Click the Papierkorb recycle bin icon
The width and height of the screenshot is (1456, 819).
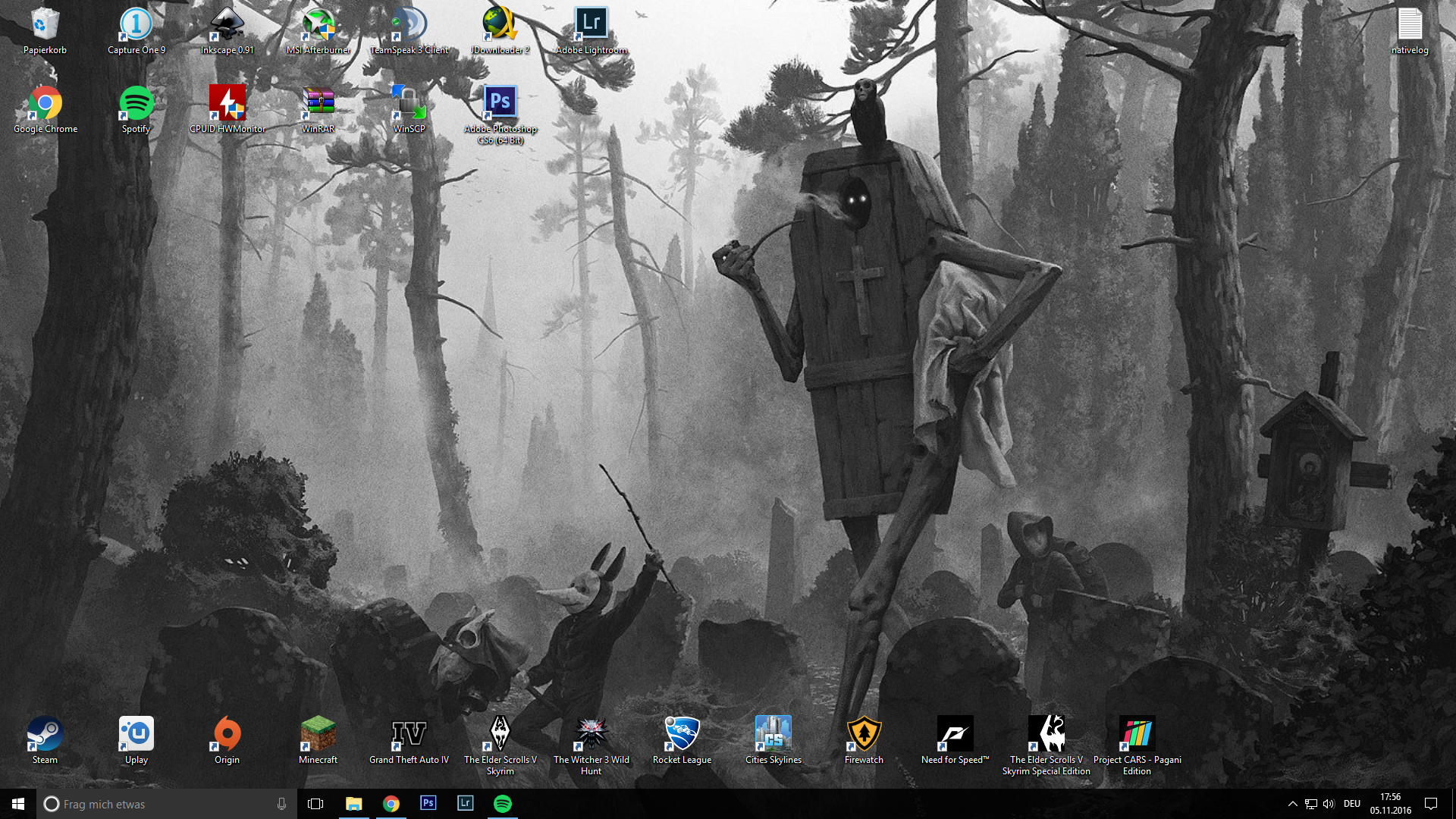(x=45, y=24)
